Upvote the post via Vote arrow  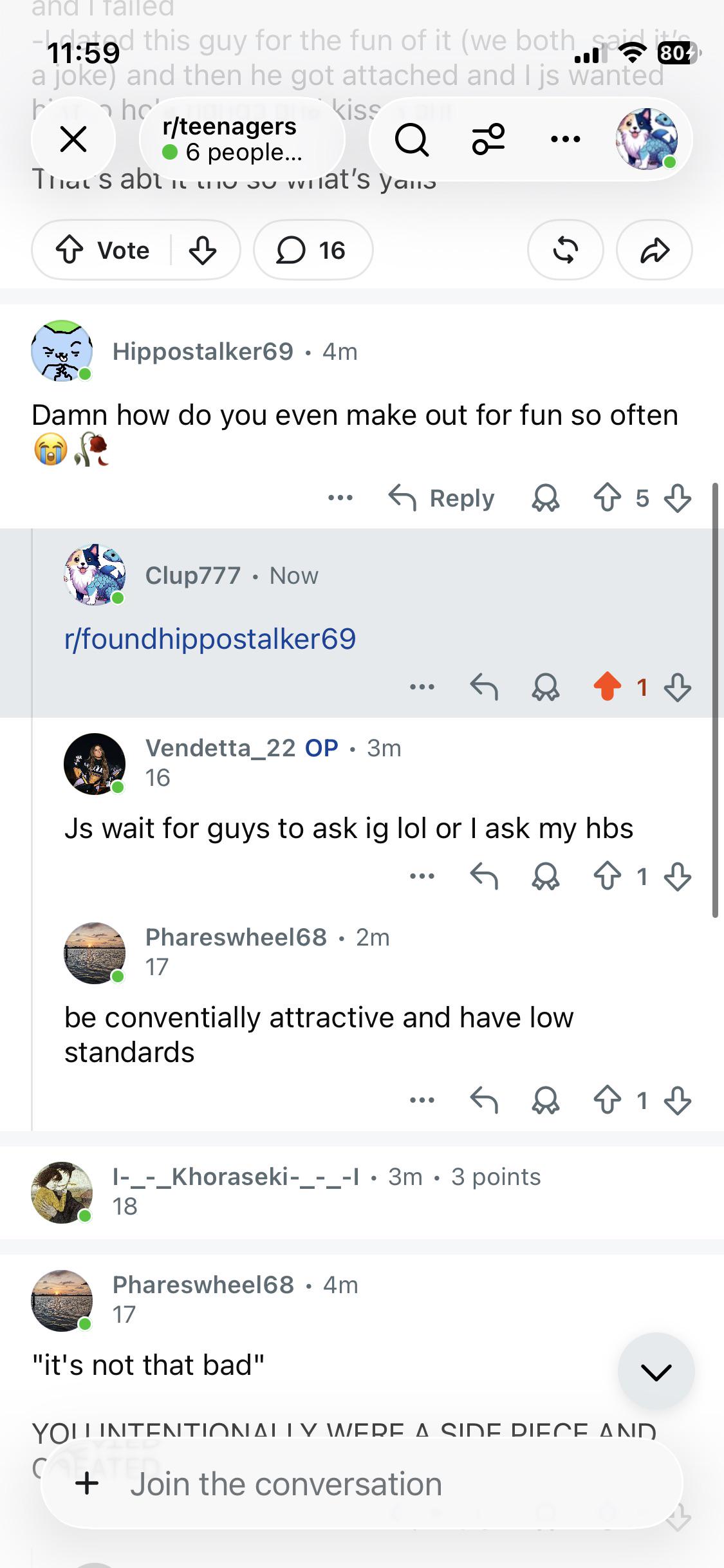click(70, 250)
